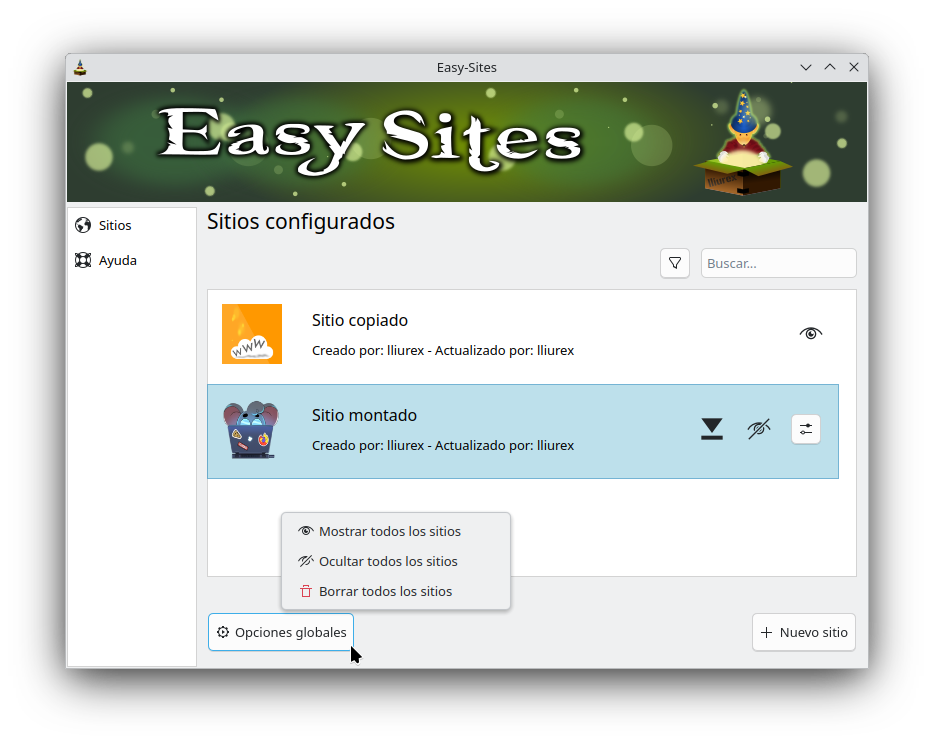Click the orange Sitio copiado thumbnail

[252, 334]
